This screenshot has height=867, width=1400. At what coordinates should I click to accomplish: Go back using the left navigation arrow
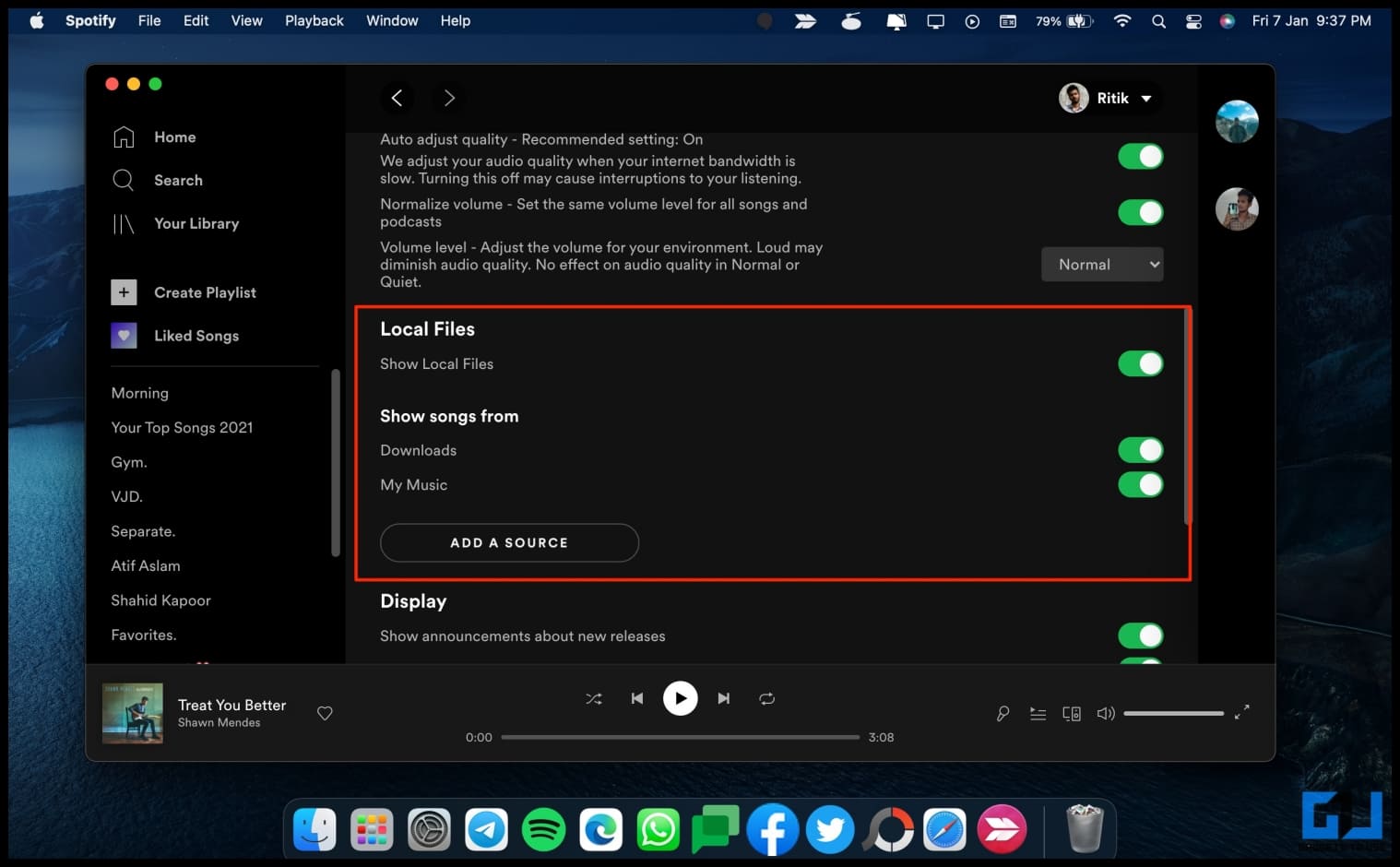[x=397, y=98]
